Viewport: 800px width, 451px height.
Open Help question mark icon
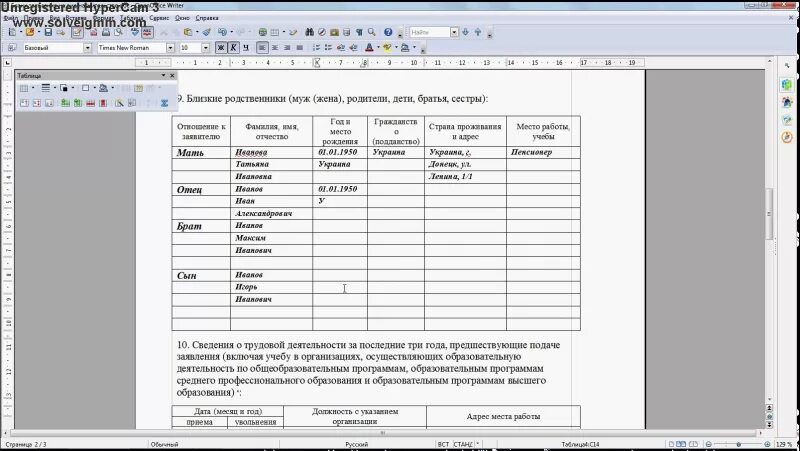coord(388,32)
